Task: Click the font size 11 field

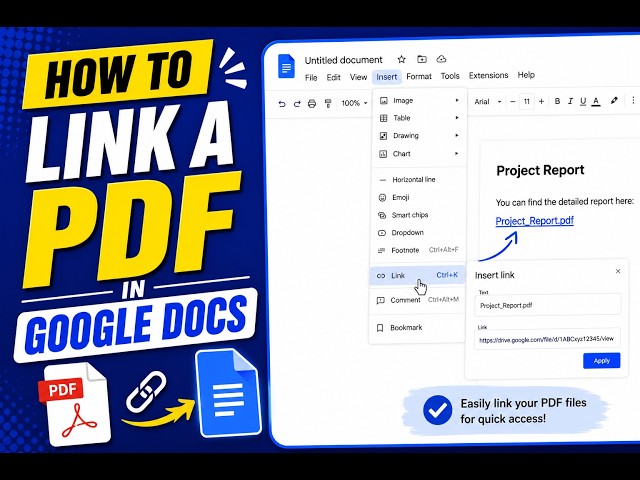Action: [527, 102]
